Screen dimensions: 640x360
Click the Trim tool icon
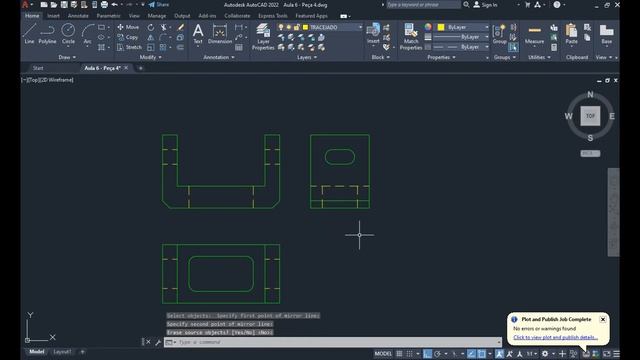[164, 27]
